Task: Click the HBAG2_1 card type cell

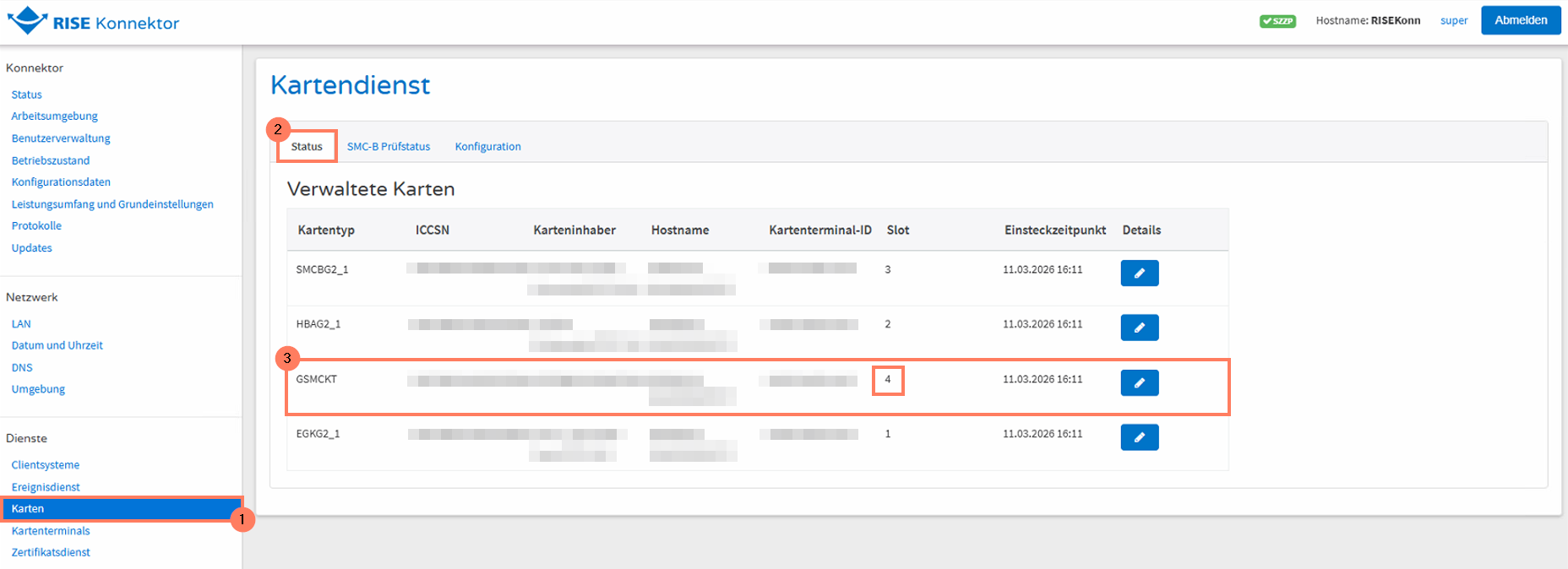Action: [x=318, y=324]
